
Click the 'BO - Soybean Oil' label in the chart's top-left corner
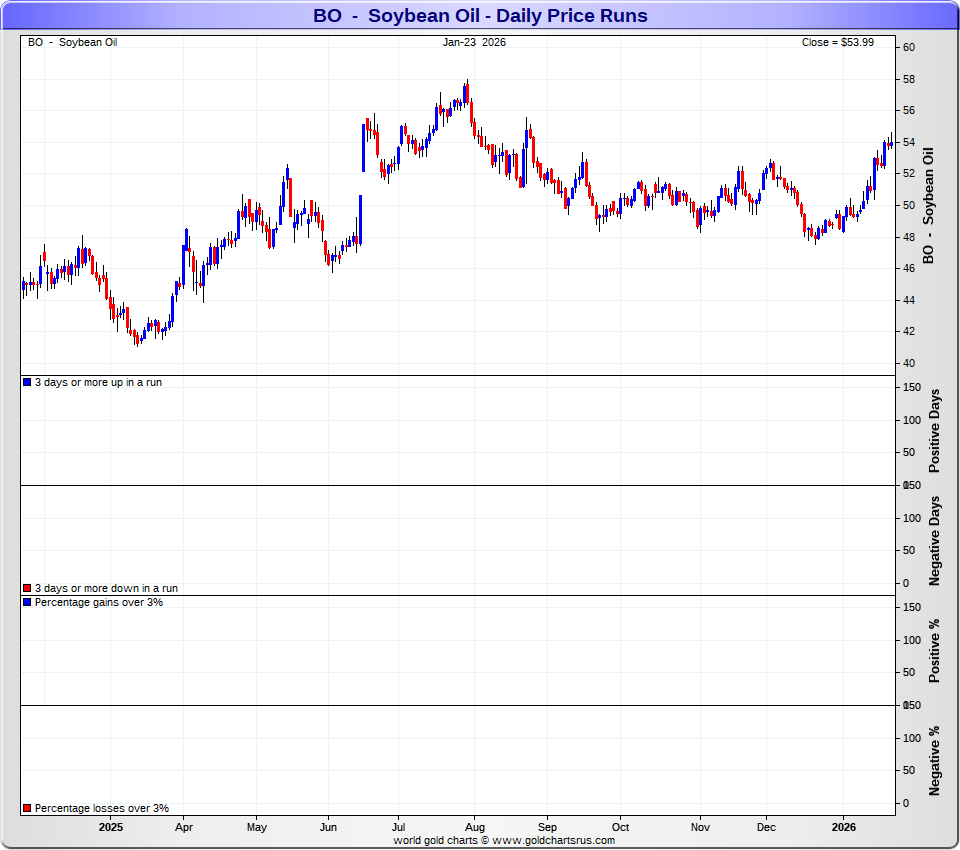[x=72, y=42]
